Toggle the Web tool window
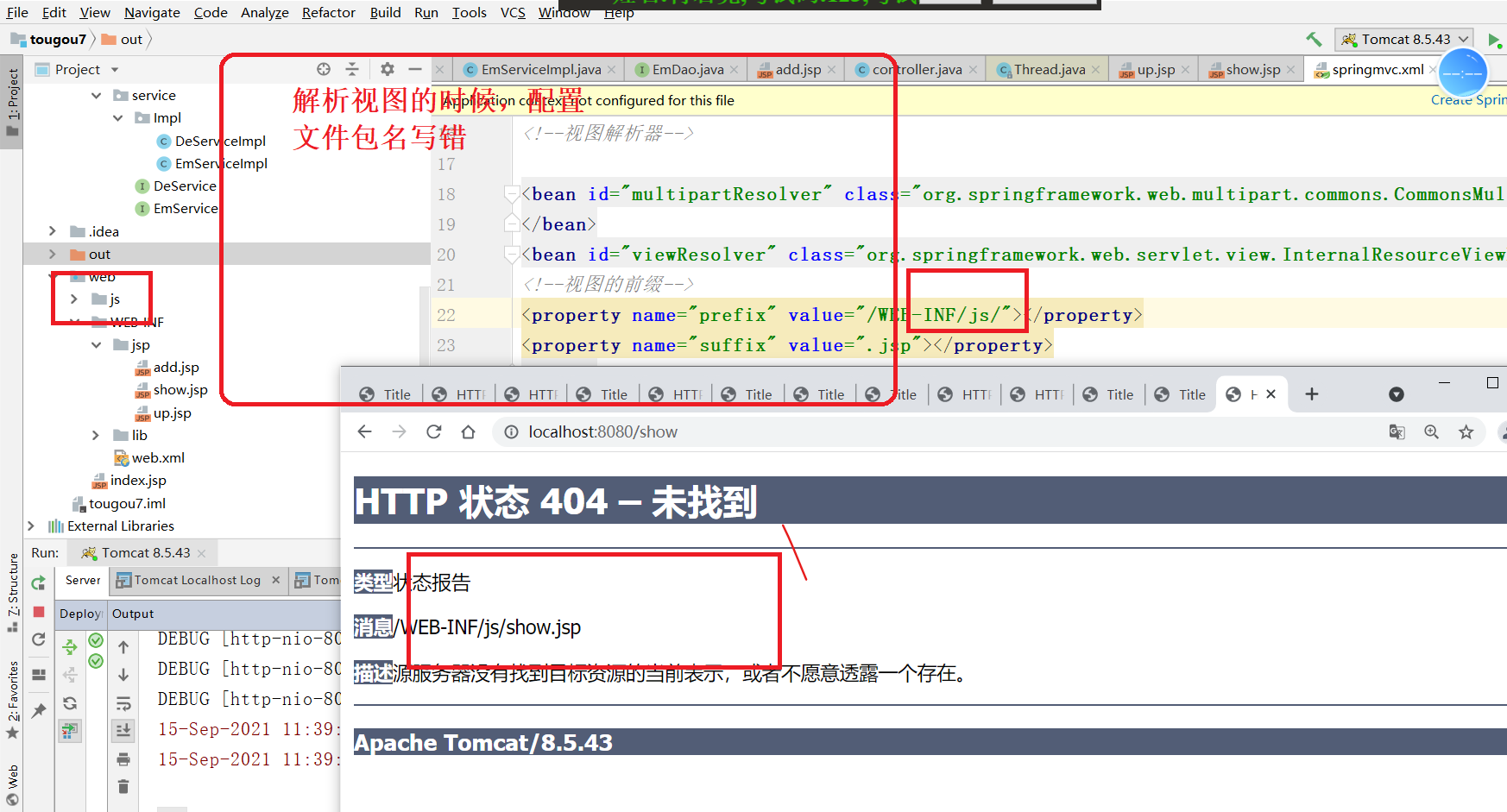The width and height of the screenshot is (1507, 812). tap(12, 784)
